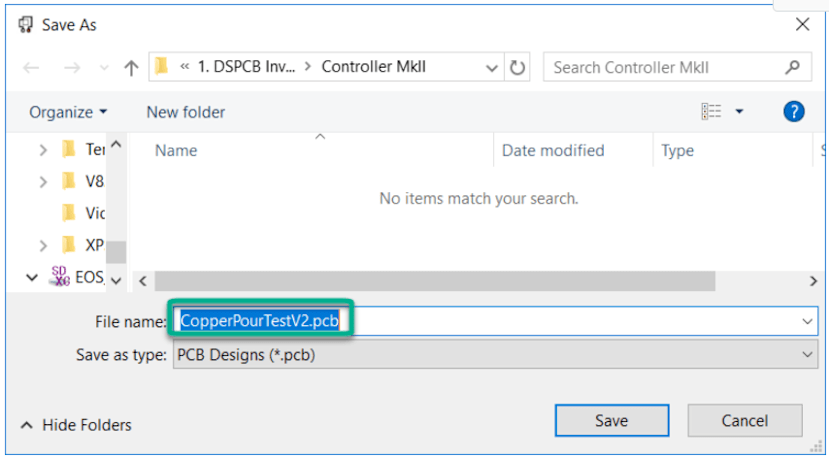Open the Save as type dropdown

pos(493,354)
